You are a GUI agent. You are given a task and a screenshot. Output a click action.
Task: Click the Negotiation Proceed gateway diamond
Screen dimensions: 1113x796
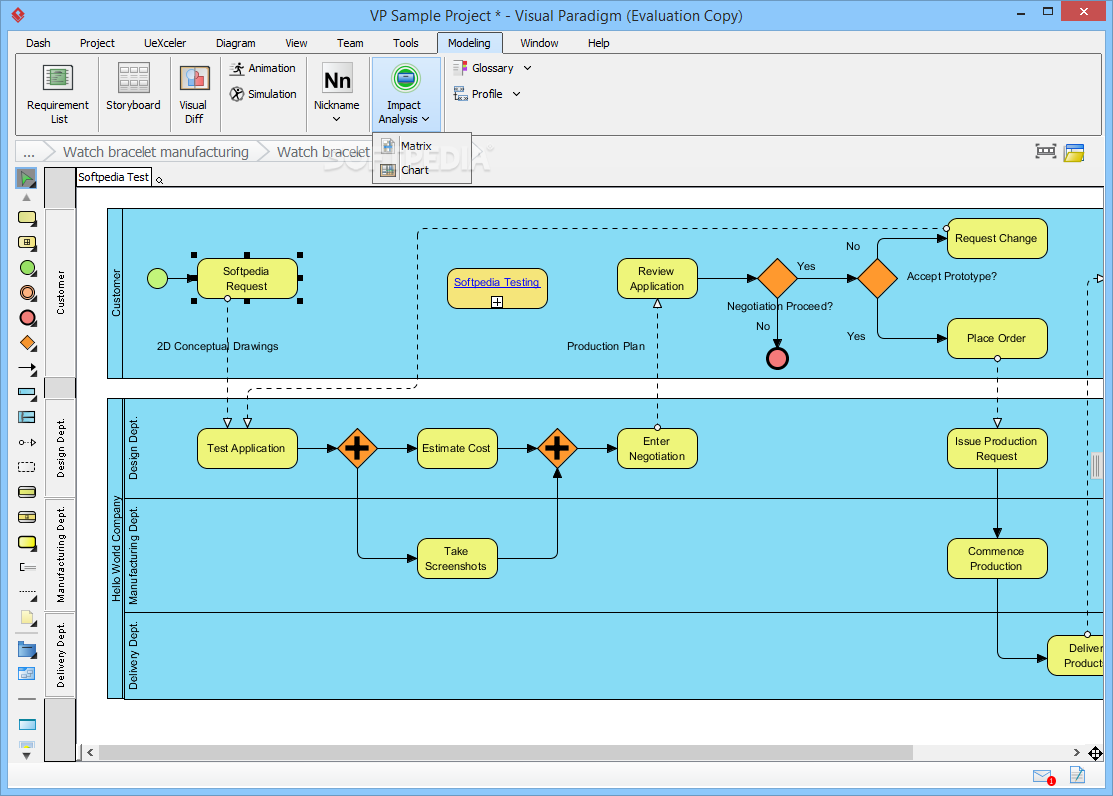777,278
